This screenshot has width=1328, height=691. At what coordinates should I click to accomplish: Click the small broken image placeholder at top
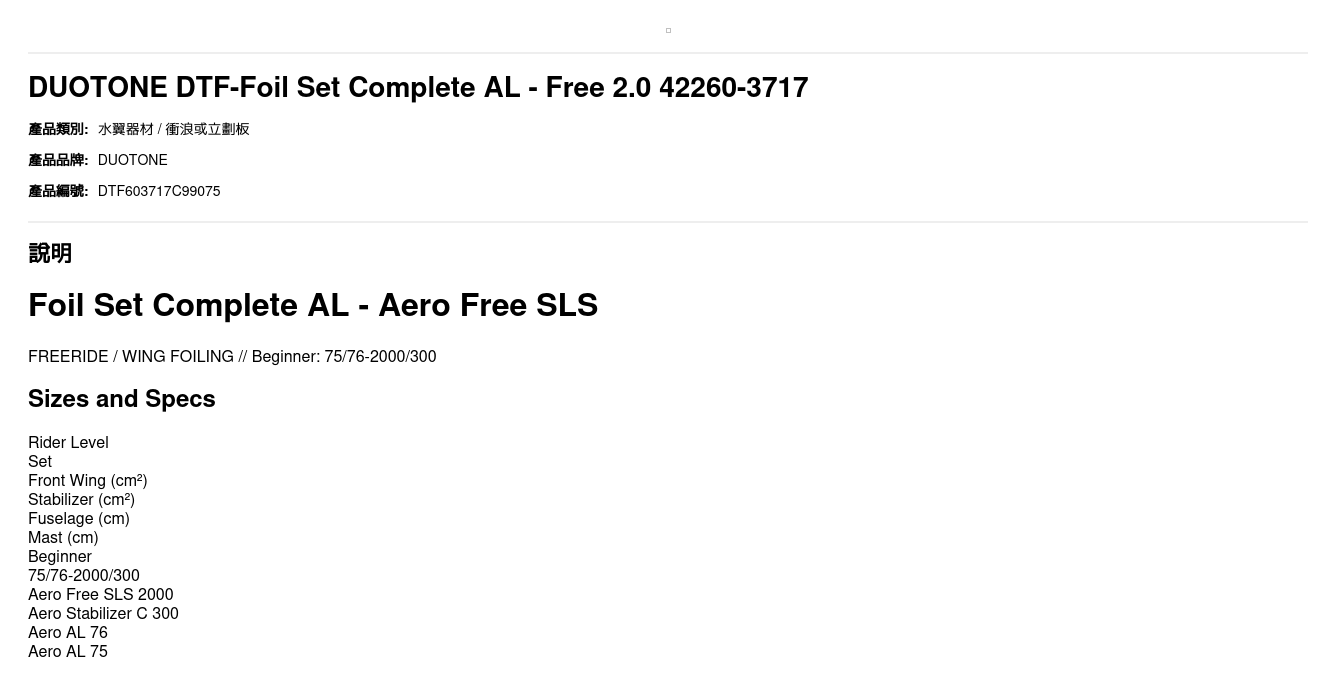668,31
